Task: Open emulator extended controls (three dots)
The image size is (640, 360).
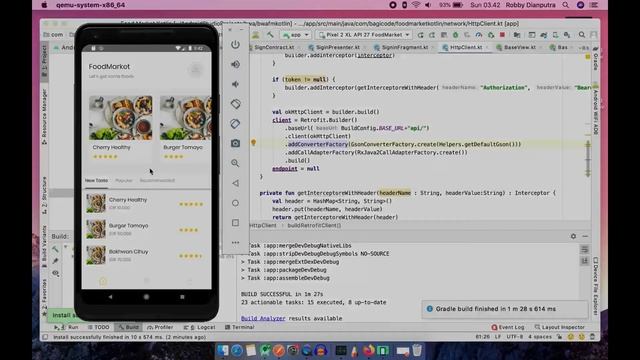Action: pos(235,242)
